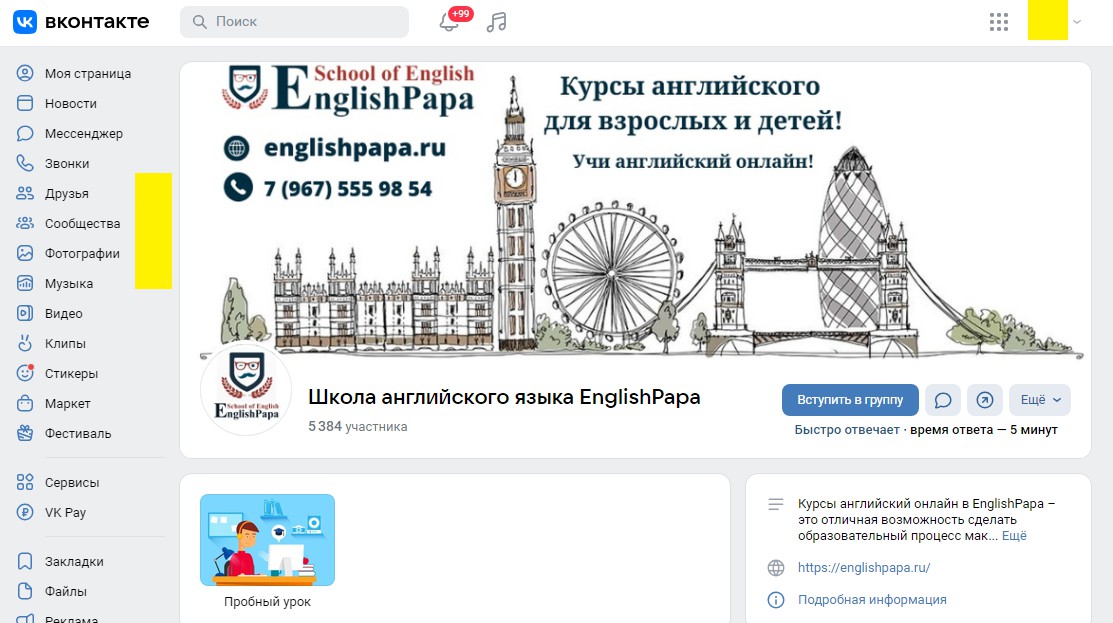Expand the Ещё dropdown button
The height and width of the screenshot is (623, 1113).
(x=1040, y=400)
